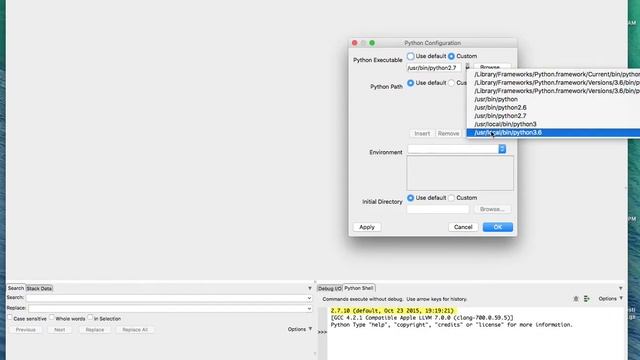Switch to the Debug I/O tab
640x360 pixels.
(330, 288)
